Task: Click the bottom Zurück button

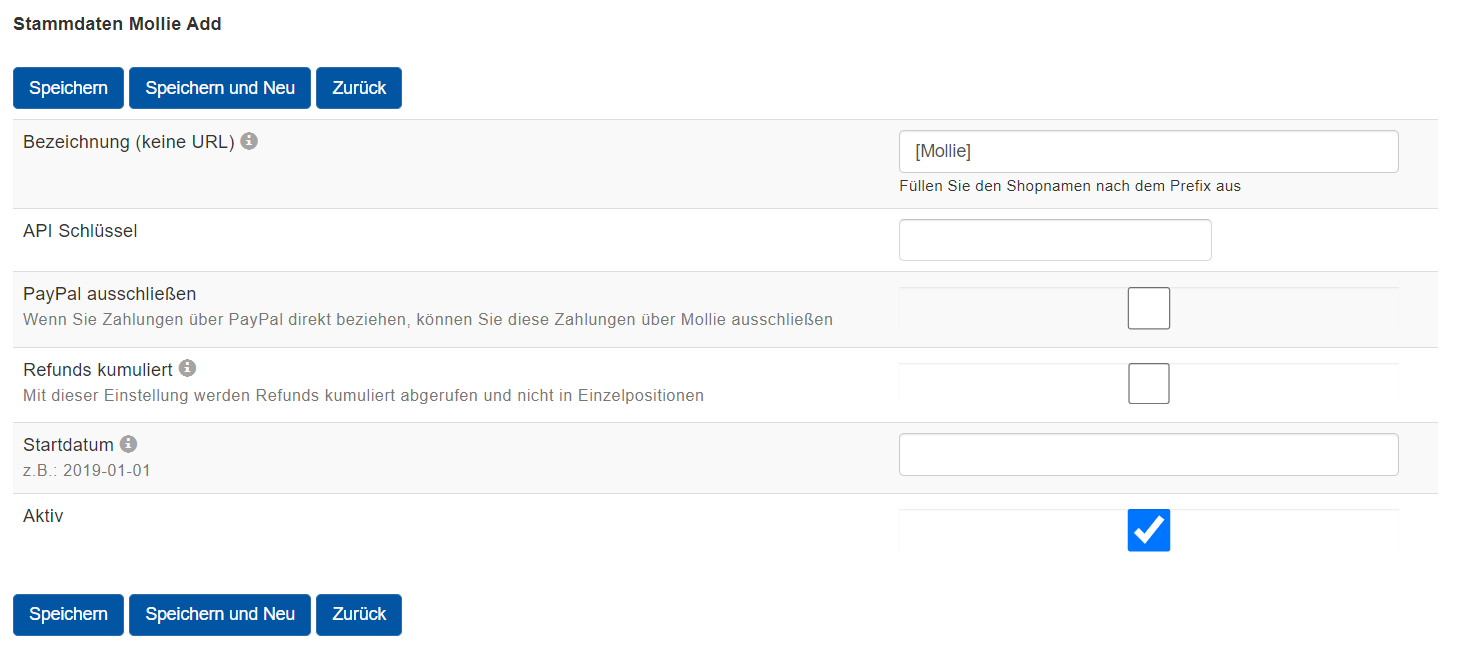Action: [359, 615]
